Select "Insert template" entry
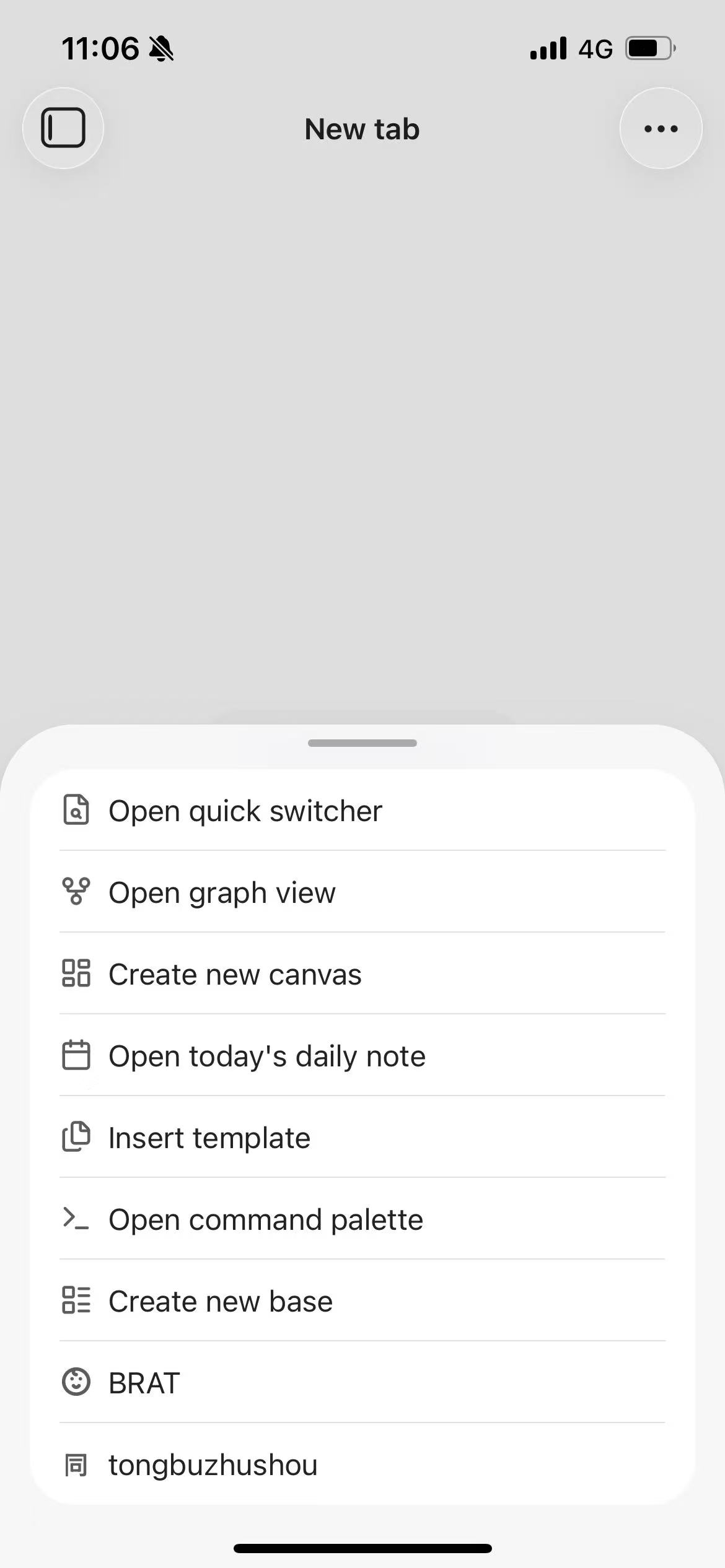Viewport: 725px width, 1568px height. coord(209,1138)
